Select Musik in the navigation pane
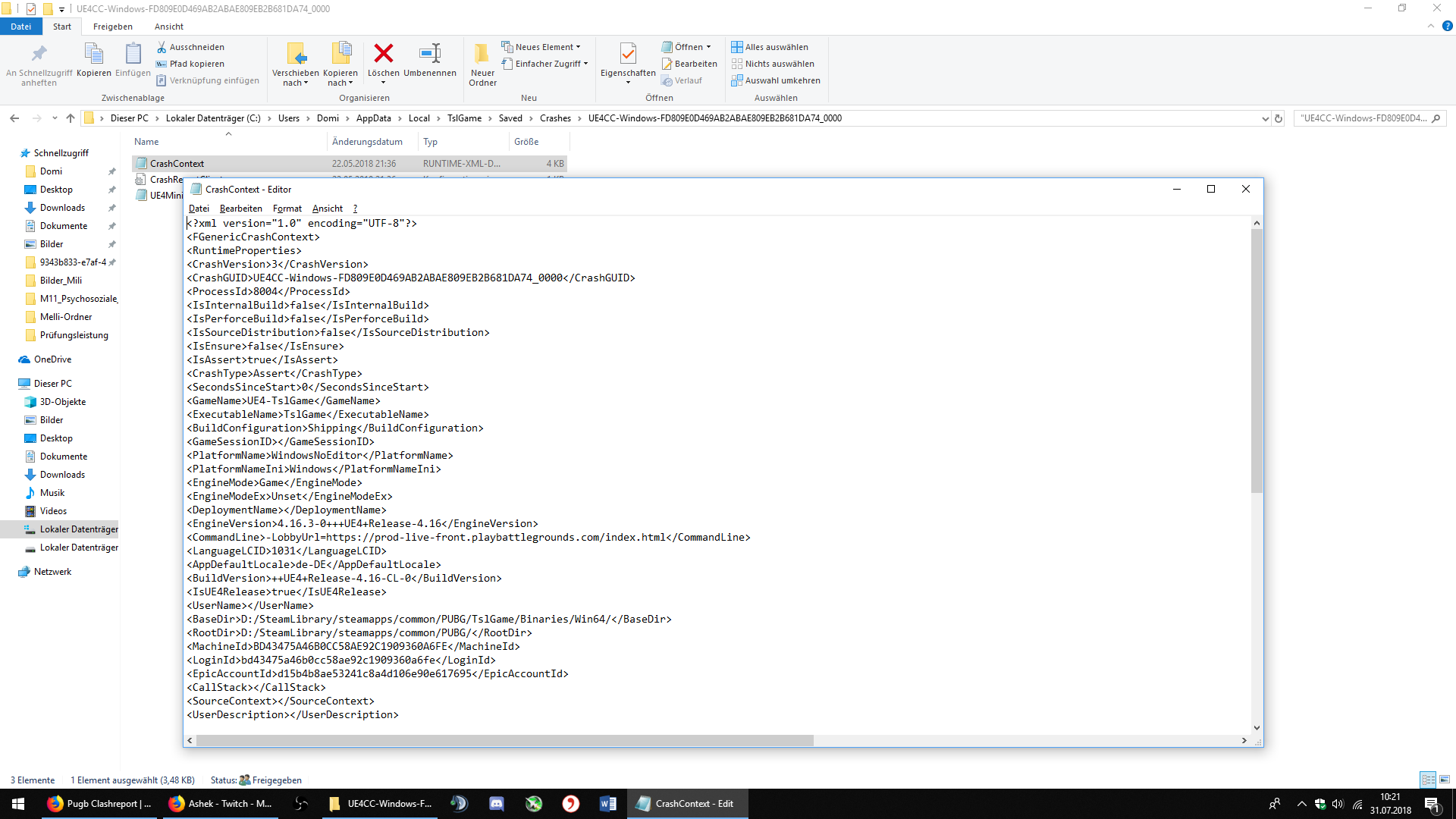The height and width of the screenshot is (819, 1456). 52,493
